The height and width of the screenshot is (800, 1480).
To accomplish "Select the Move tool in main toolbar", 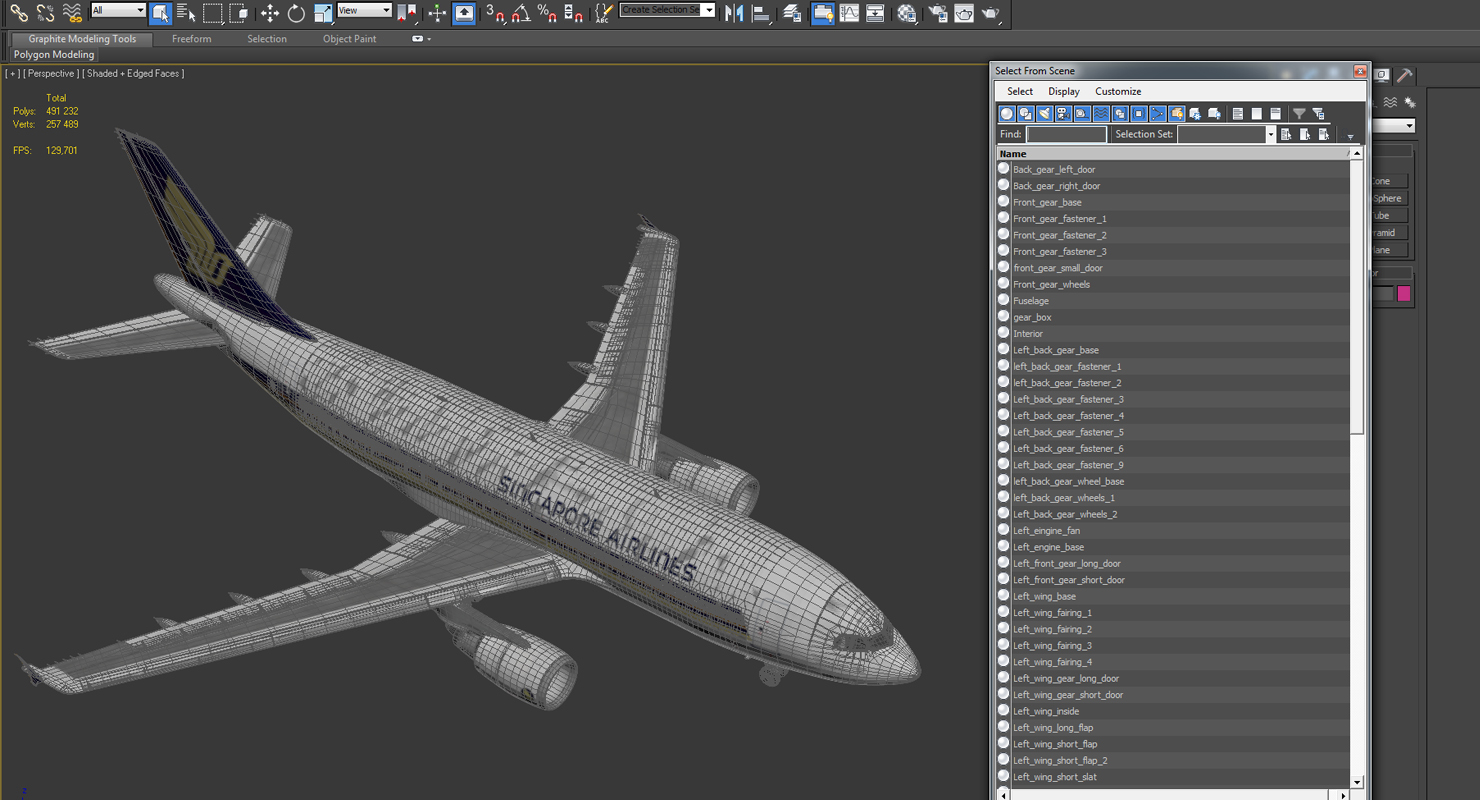I will pyautogui.click(x=270, y=13).
